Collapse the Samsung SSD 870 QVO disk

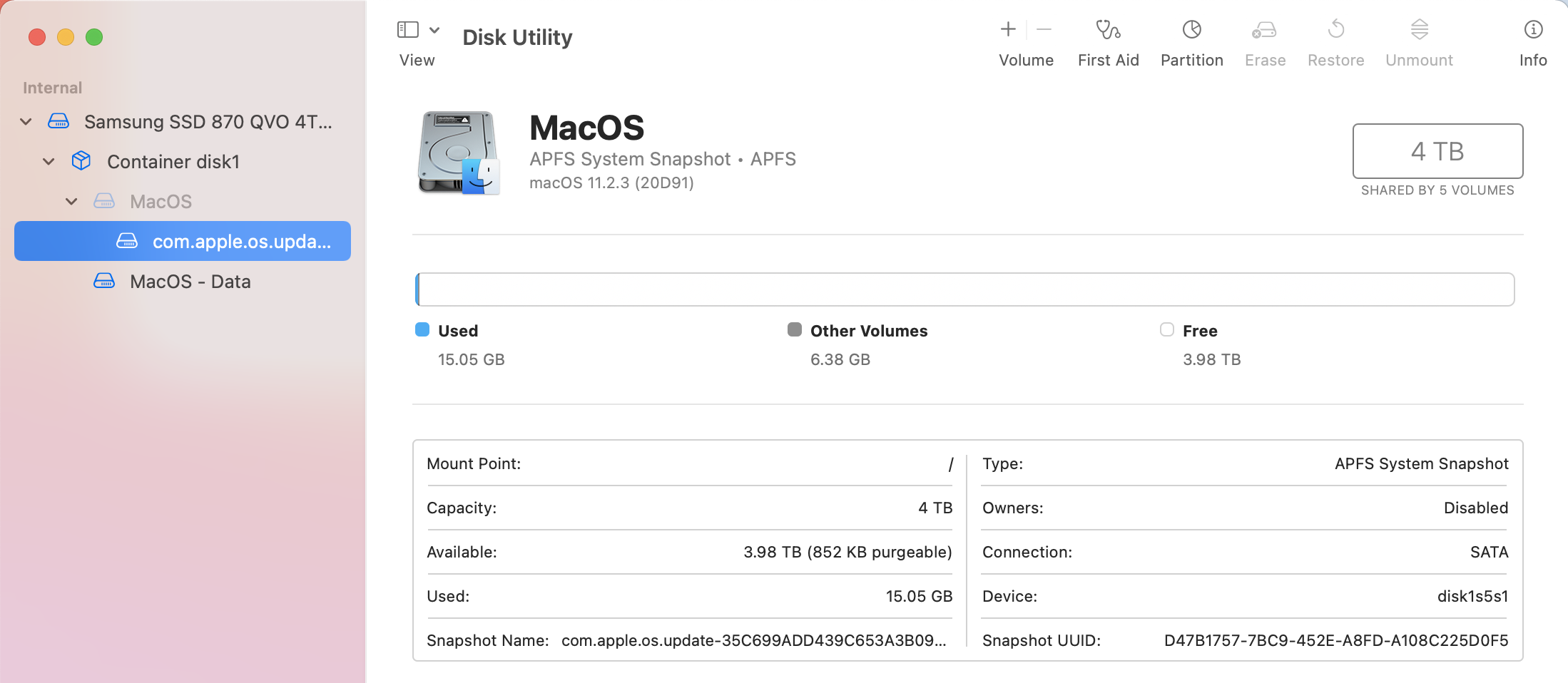(26, 122)
